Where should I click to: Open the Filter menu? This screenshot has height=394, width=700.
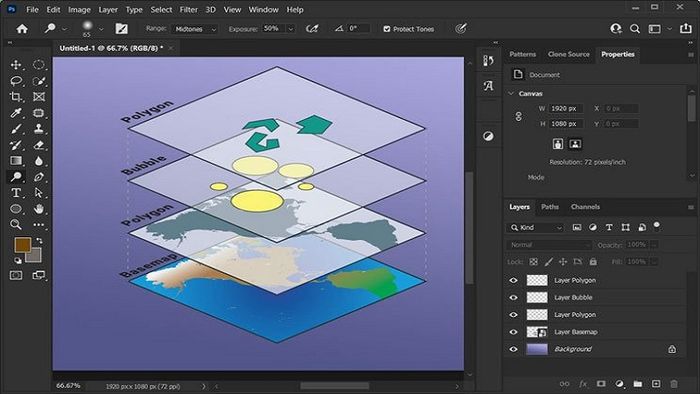pyautogui.click(x=188, y=9)
